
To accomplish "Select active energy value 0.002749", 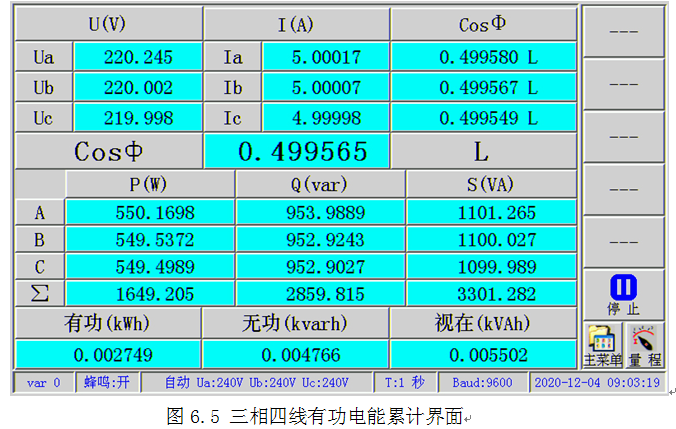I will pos(108,354).
